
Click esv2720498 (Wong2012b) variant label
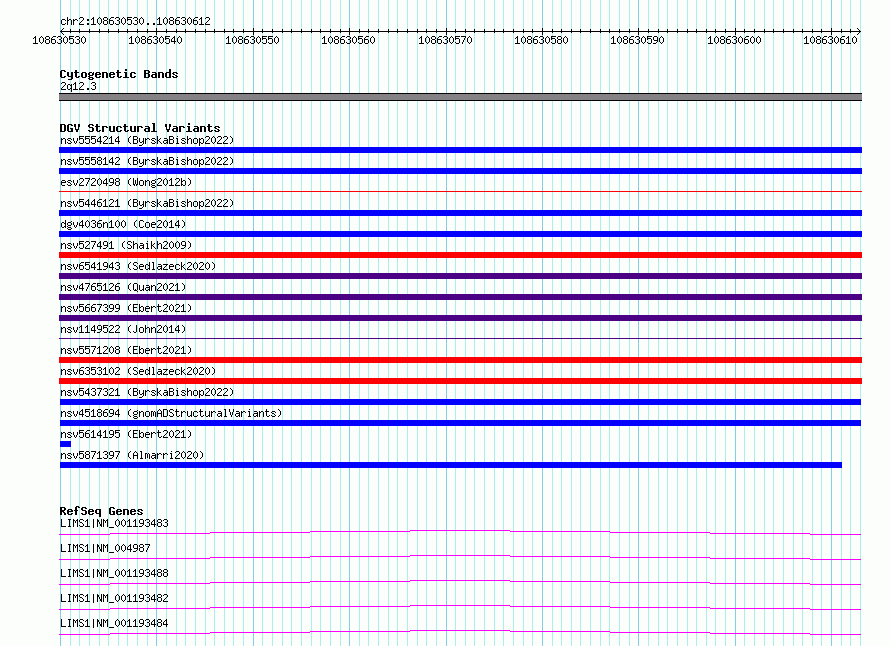126,182
